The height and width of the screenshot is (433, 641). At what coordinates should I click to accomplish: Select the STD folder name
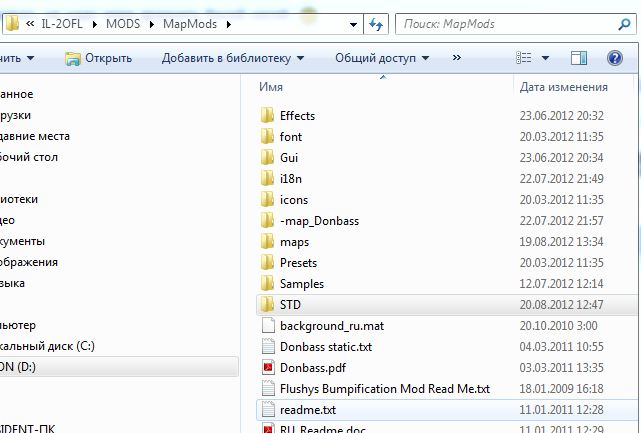pos(290,305)
